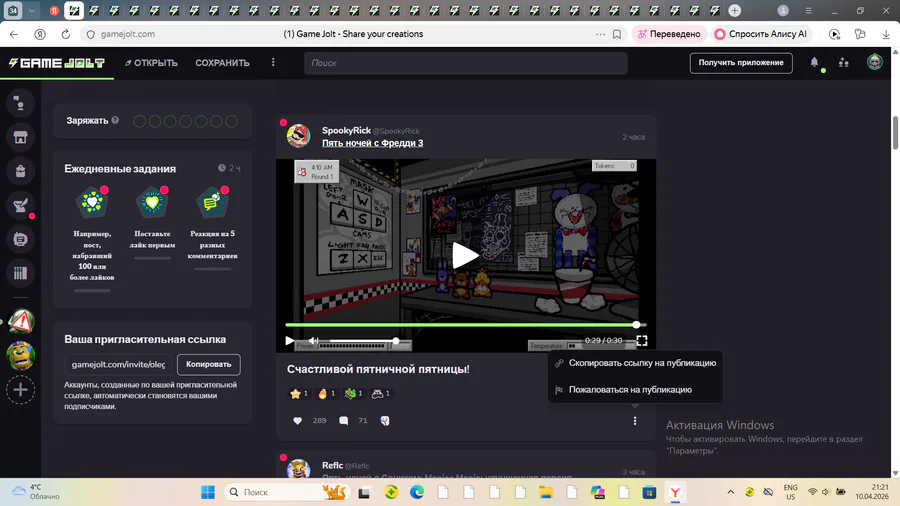Image resolution: width=900 pixels, height=506 pixels.
Task: Open the chat icon in left sidebar
Action: coord(20,103)
